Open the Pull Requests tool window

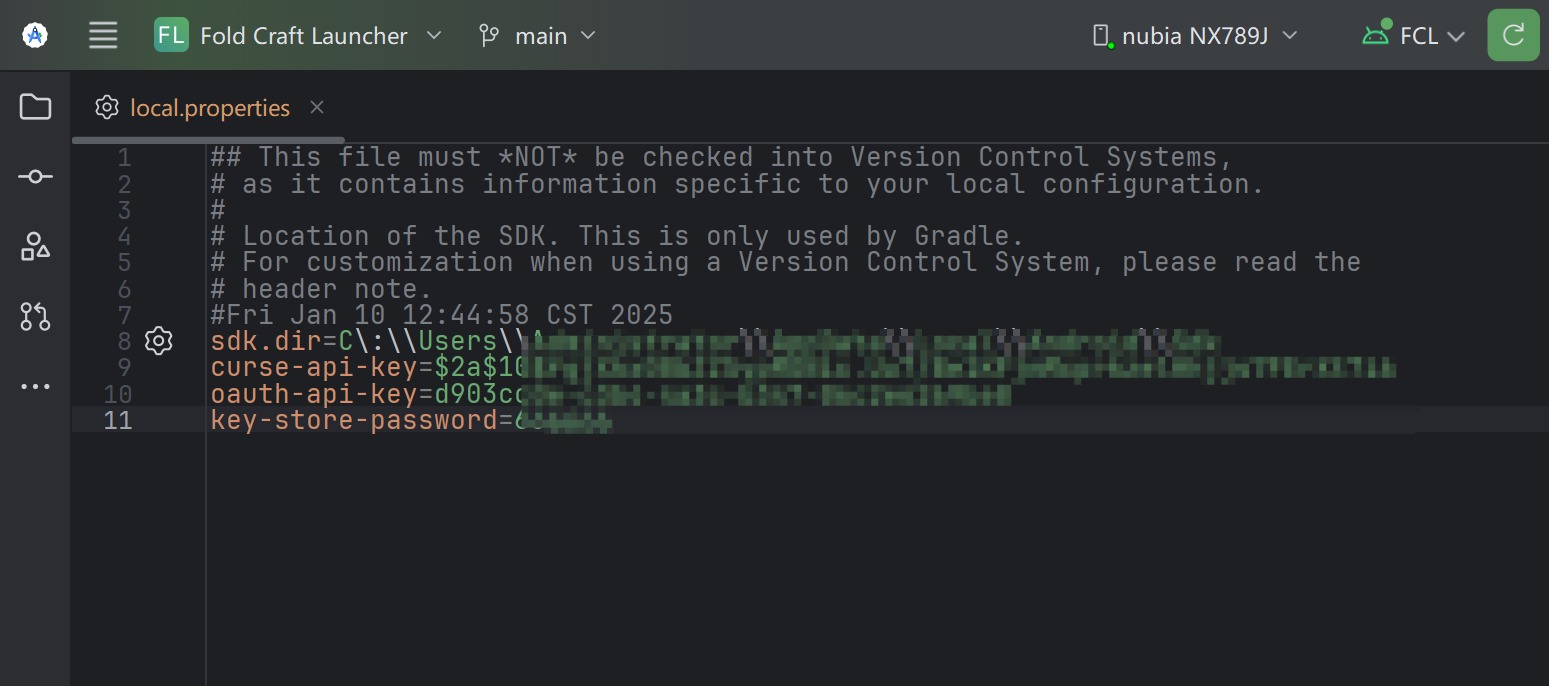[x=35, y=317]
